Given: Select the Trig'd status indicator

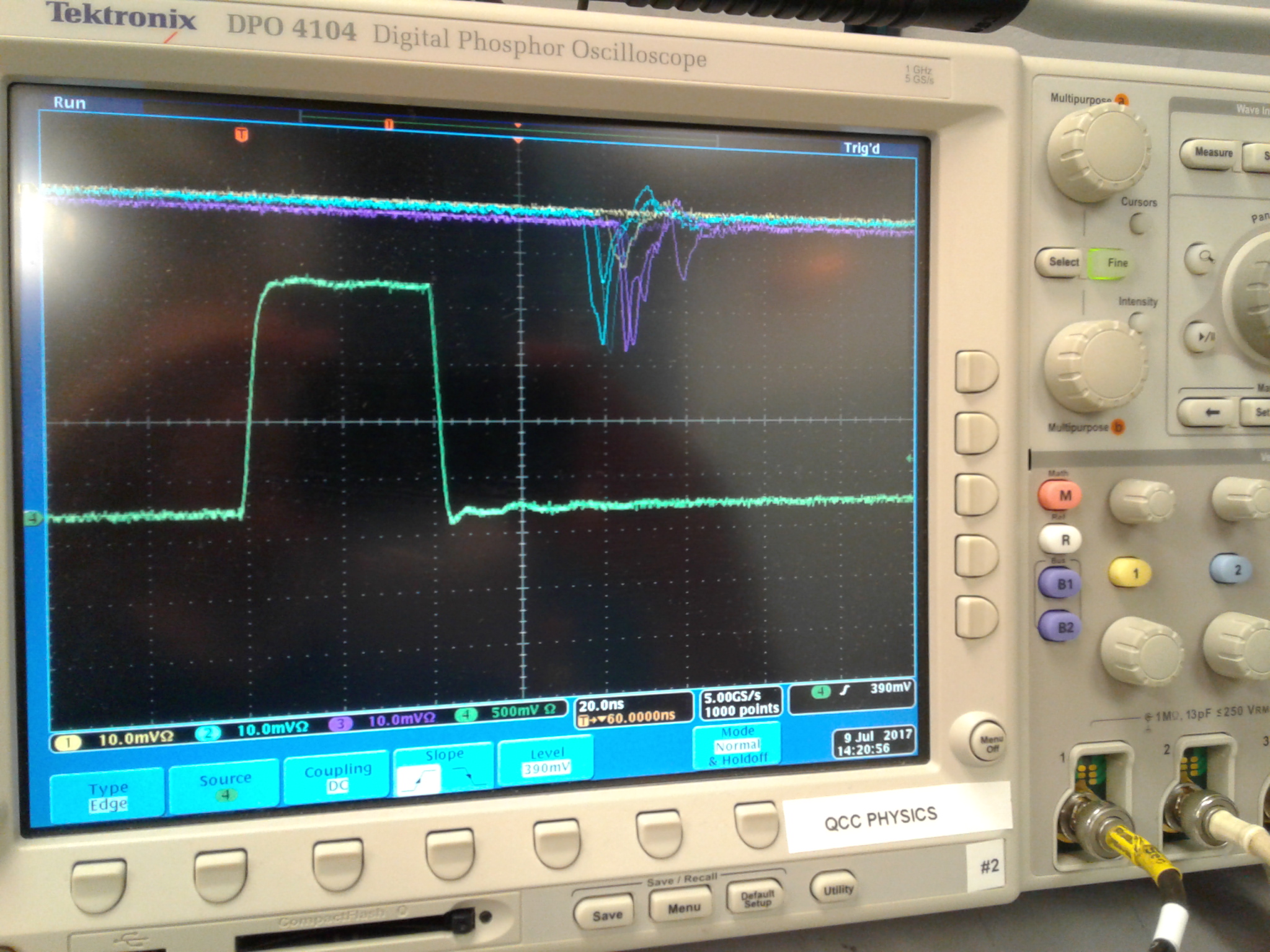Looking at the screenshot, I should click(861, 148).
